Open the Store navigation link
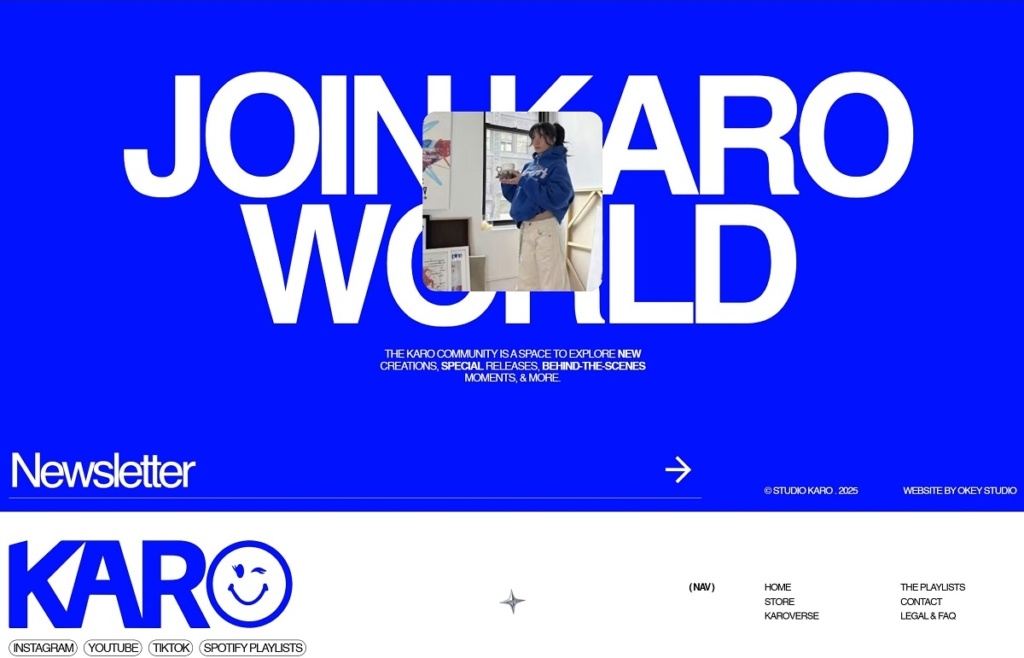Image resolution: width=1024 pixels, height=658 pixels. pos(779,602)
